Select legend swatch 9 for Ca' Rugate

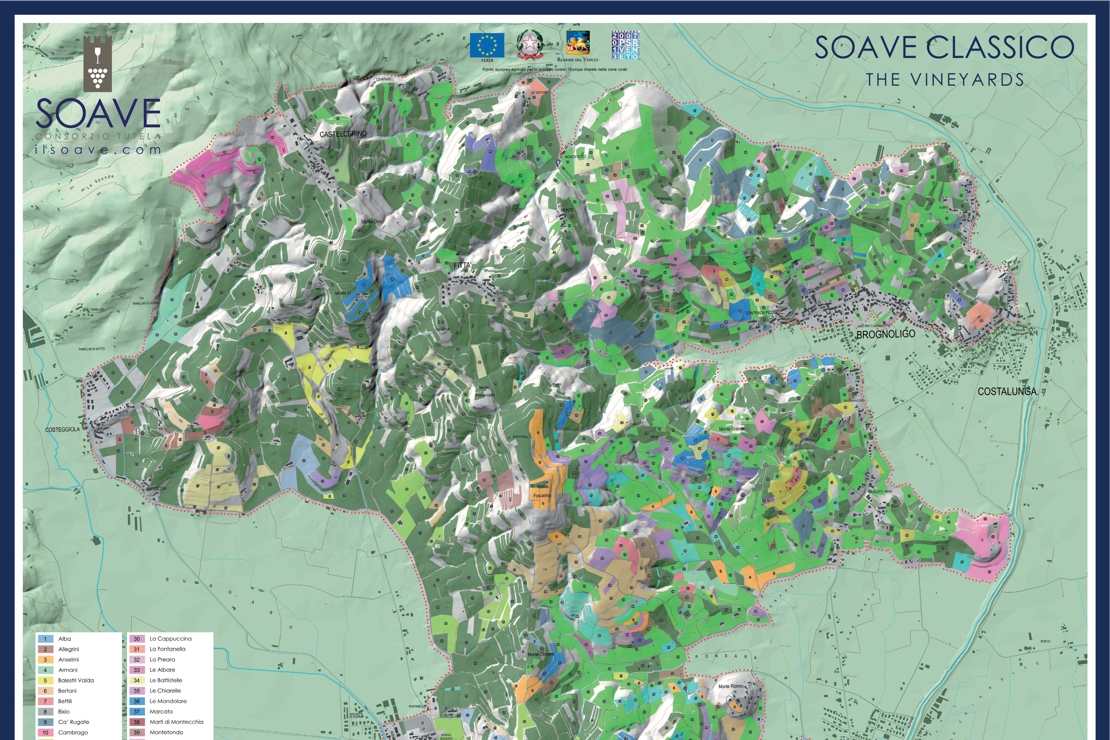point(46,722)
